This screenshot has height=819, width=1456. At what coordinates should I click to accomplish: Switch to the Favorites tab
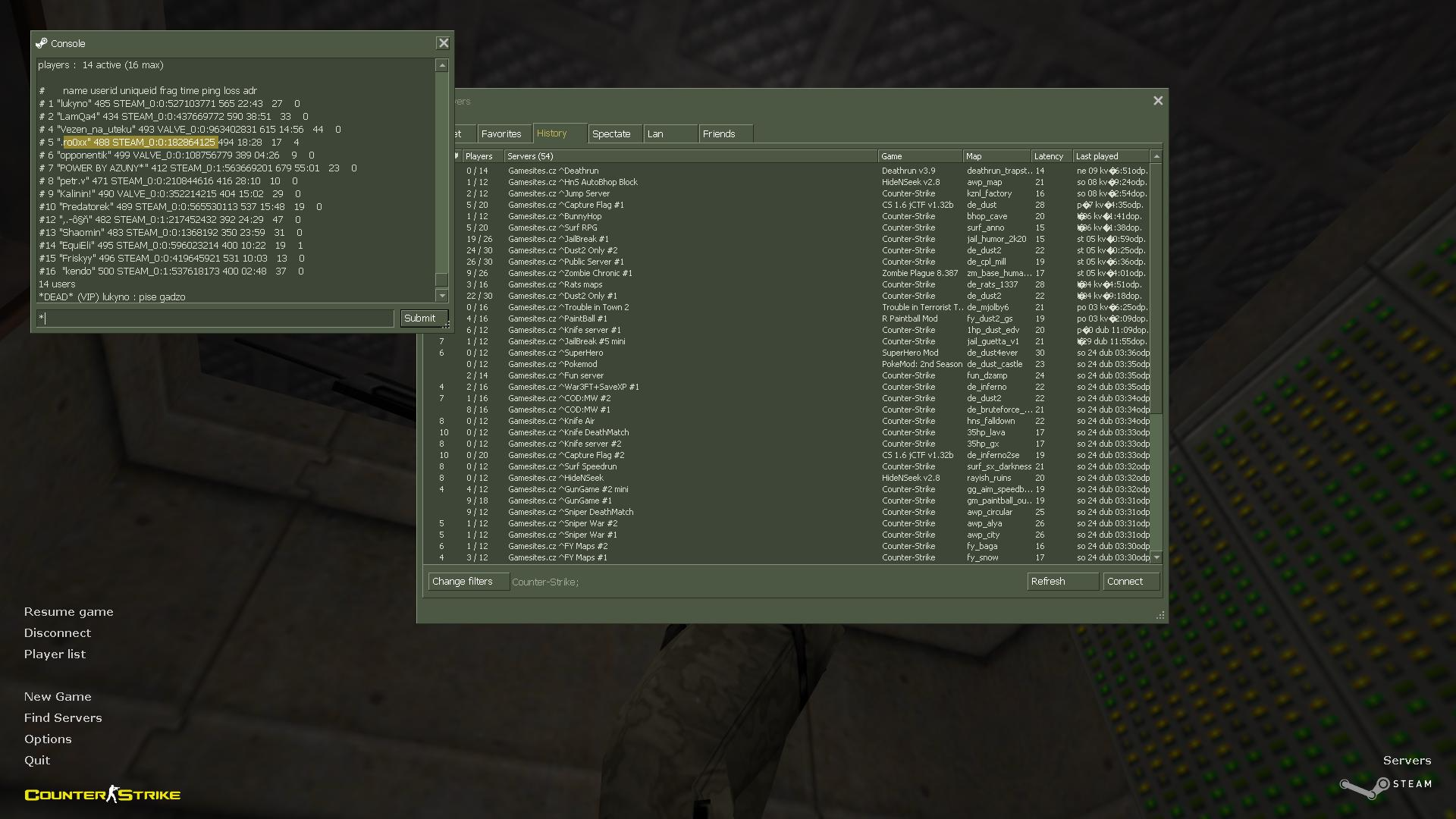(x=501, y=133)
